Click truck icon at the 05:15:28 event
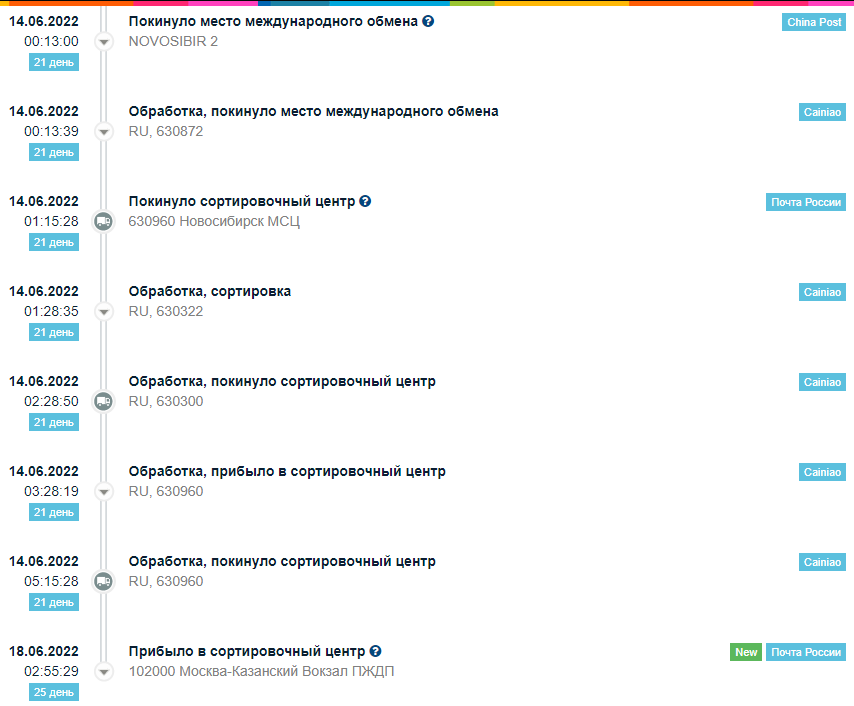The image size is (854, 706). [103, 582]
